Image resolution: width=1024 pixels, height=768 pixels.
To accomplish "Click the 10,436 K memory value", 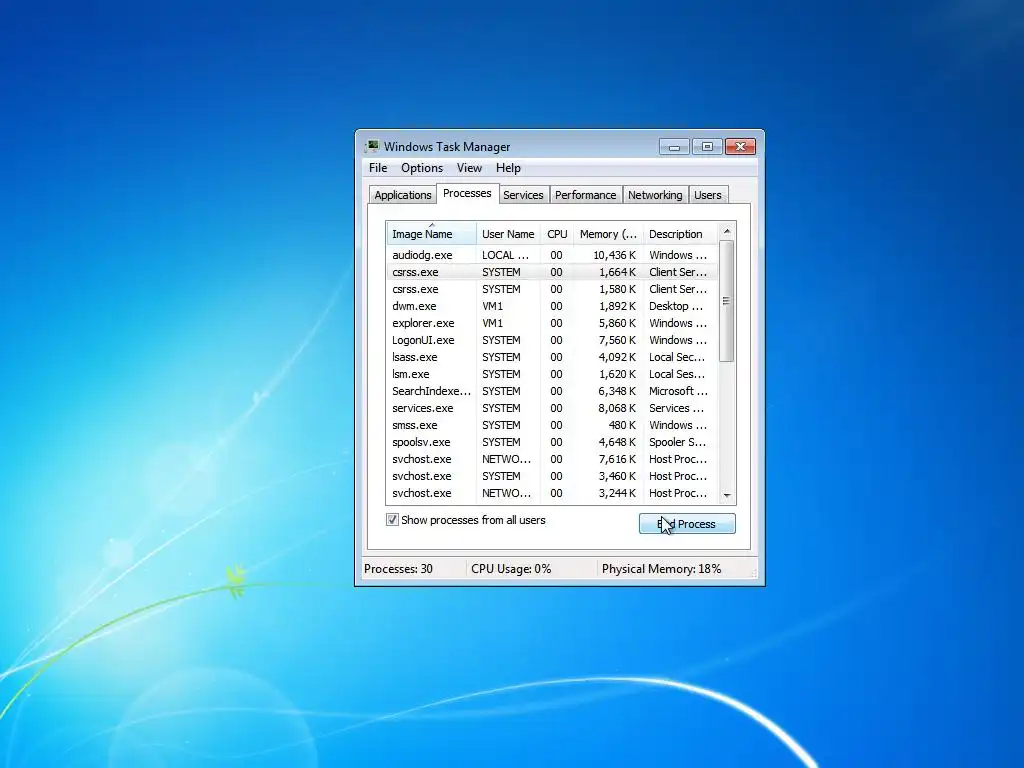I will tap(614, 255).
